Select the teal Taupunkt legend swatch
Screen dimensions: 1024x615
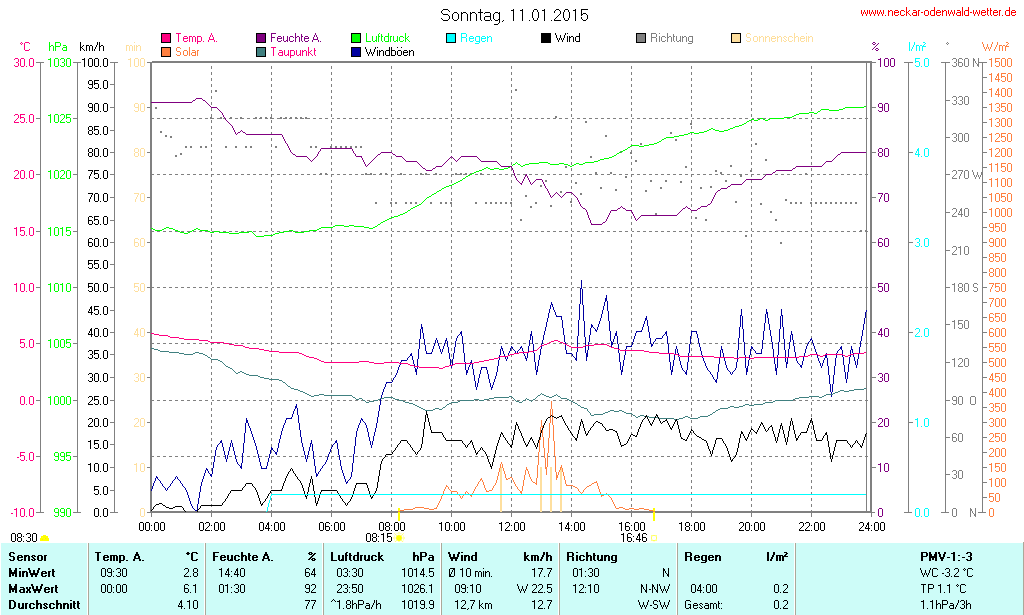(261, 51)
